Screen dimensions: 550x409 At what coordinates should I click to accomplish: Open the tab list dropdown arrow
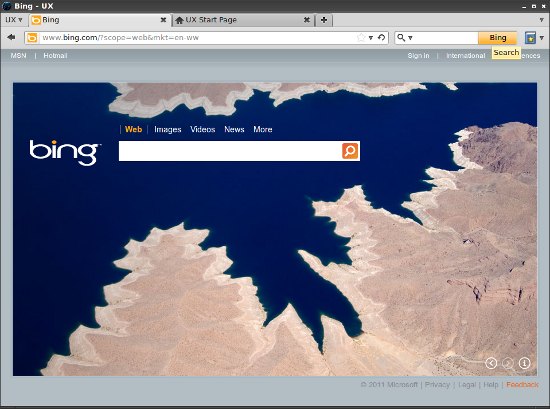pos(542,20)
